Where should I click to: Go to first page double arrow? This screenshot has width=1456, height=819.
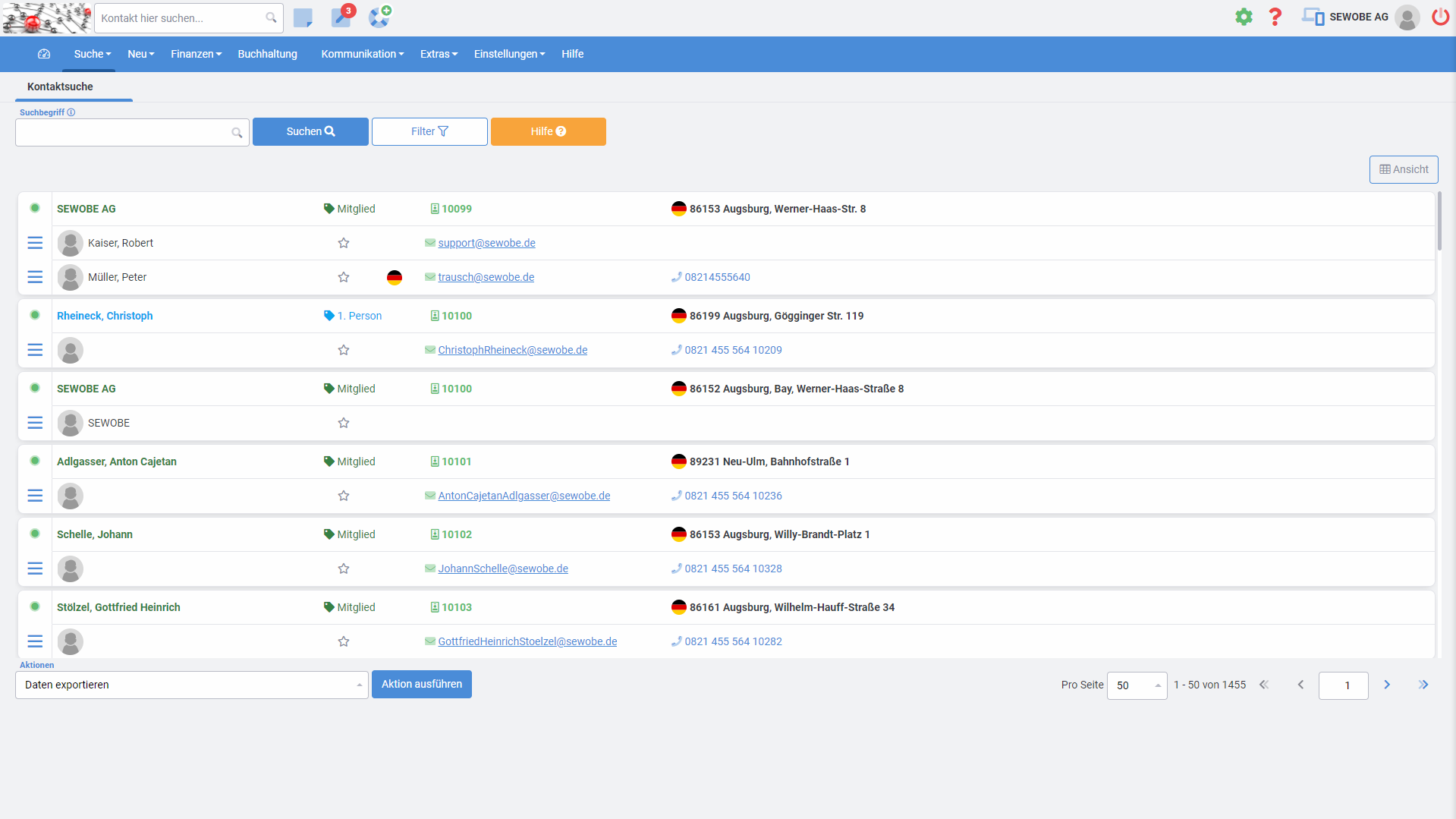1264,685
